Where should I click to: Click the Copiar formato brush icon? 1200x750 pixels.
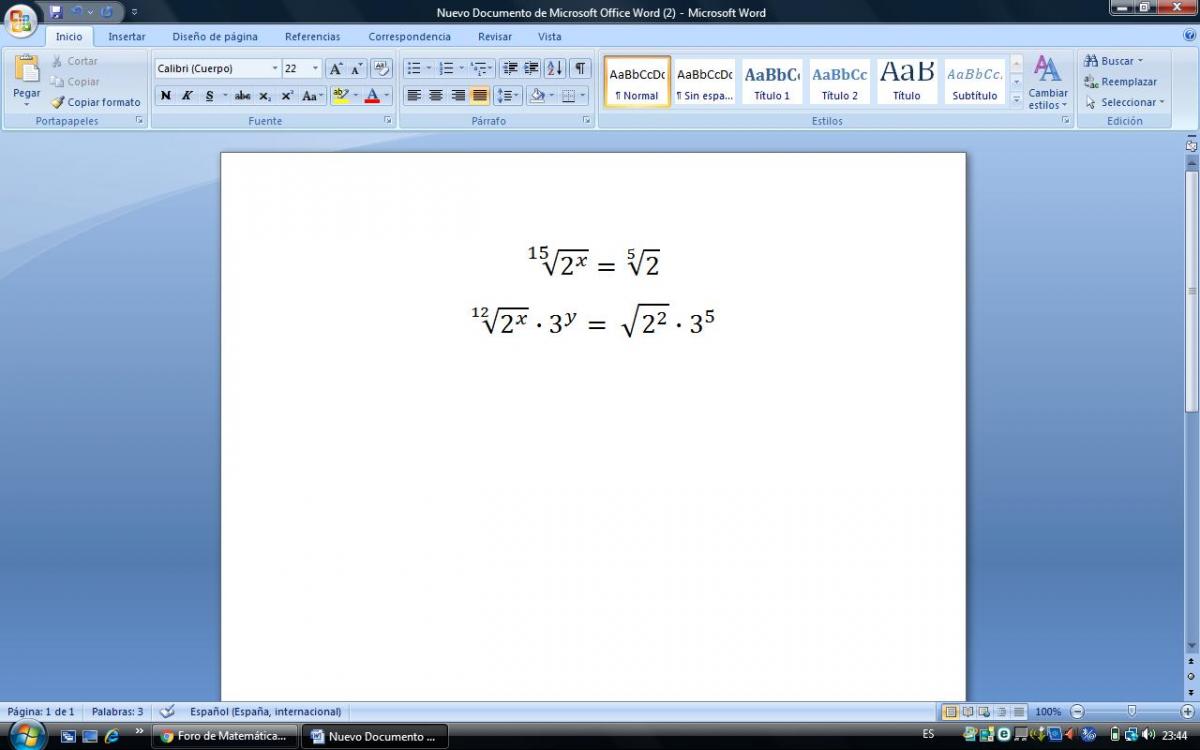point(58,102)
